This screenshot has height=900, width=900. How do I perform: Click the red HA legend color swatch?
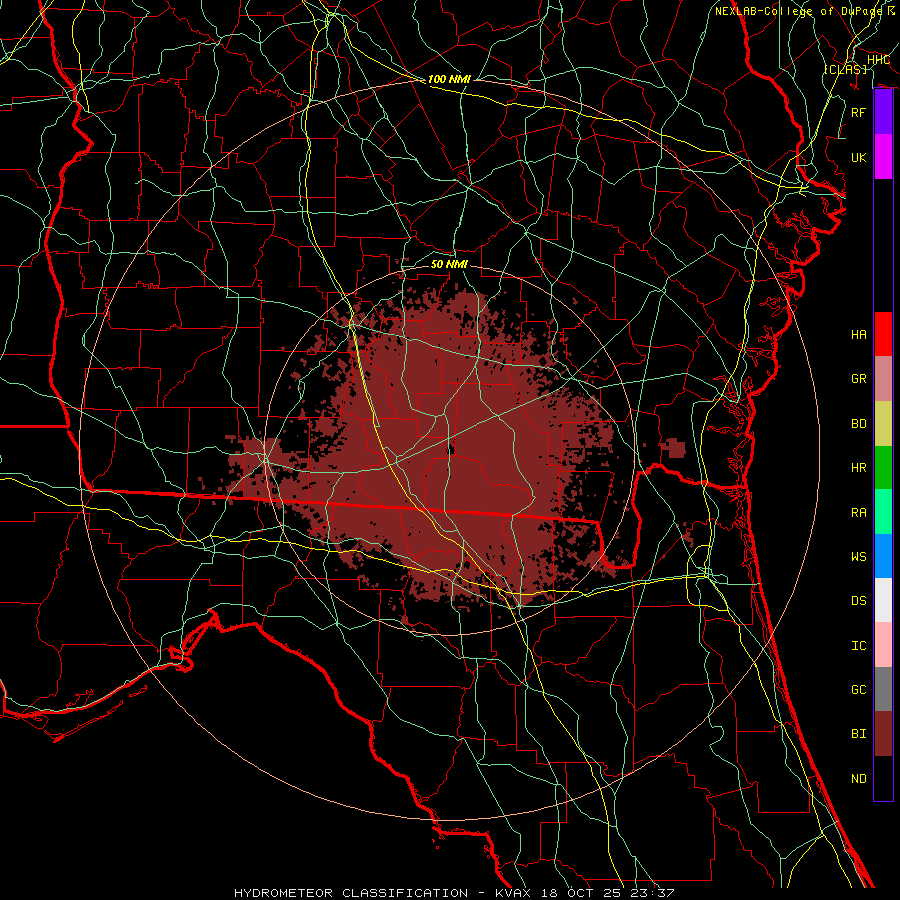pyautogui.click(x=883, y=334)
